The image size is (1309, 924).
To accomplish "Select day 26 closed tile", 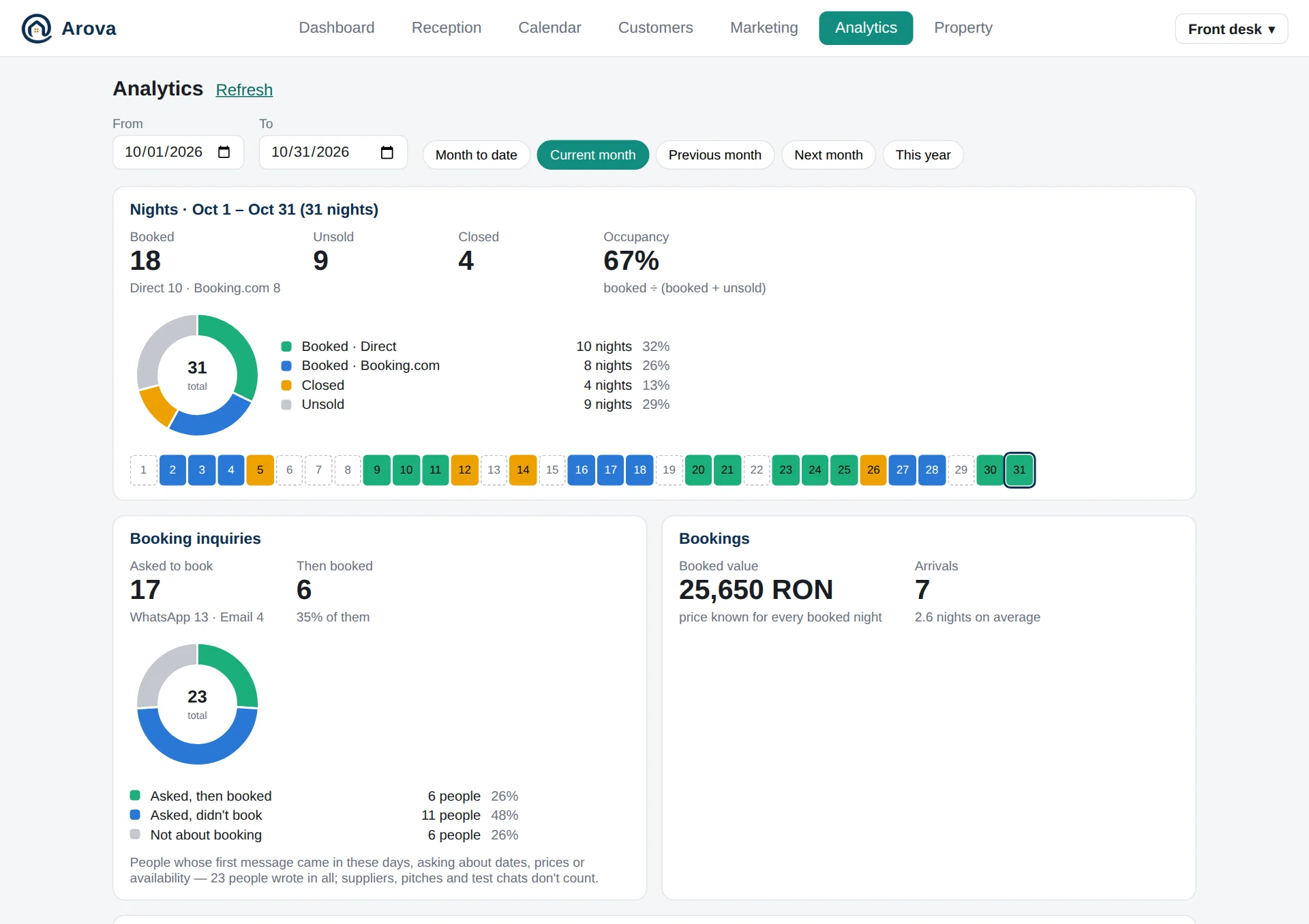I will (x=873, y=470).
